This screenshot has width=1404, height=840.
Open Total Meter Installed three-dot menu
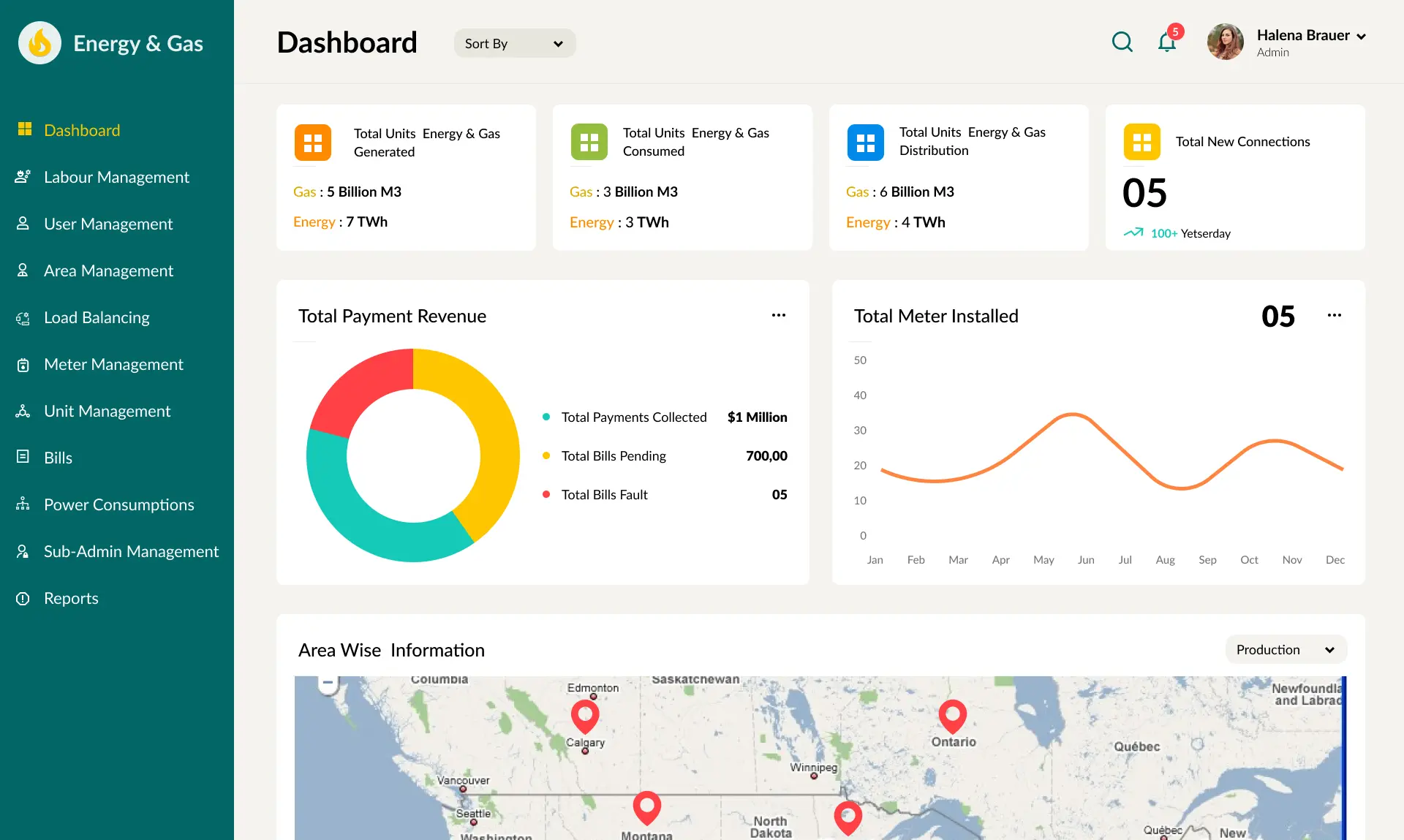click(x=1334, y=315)
